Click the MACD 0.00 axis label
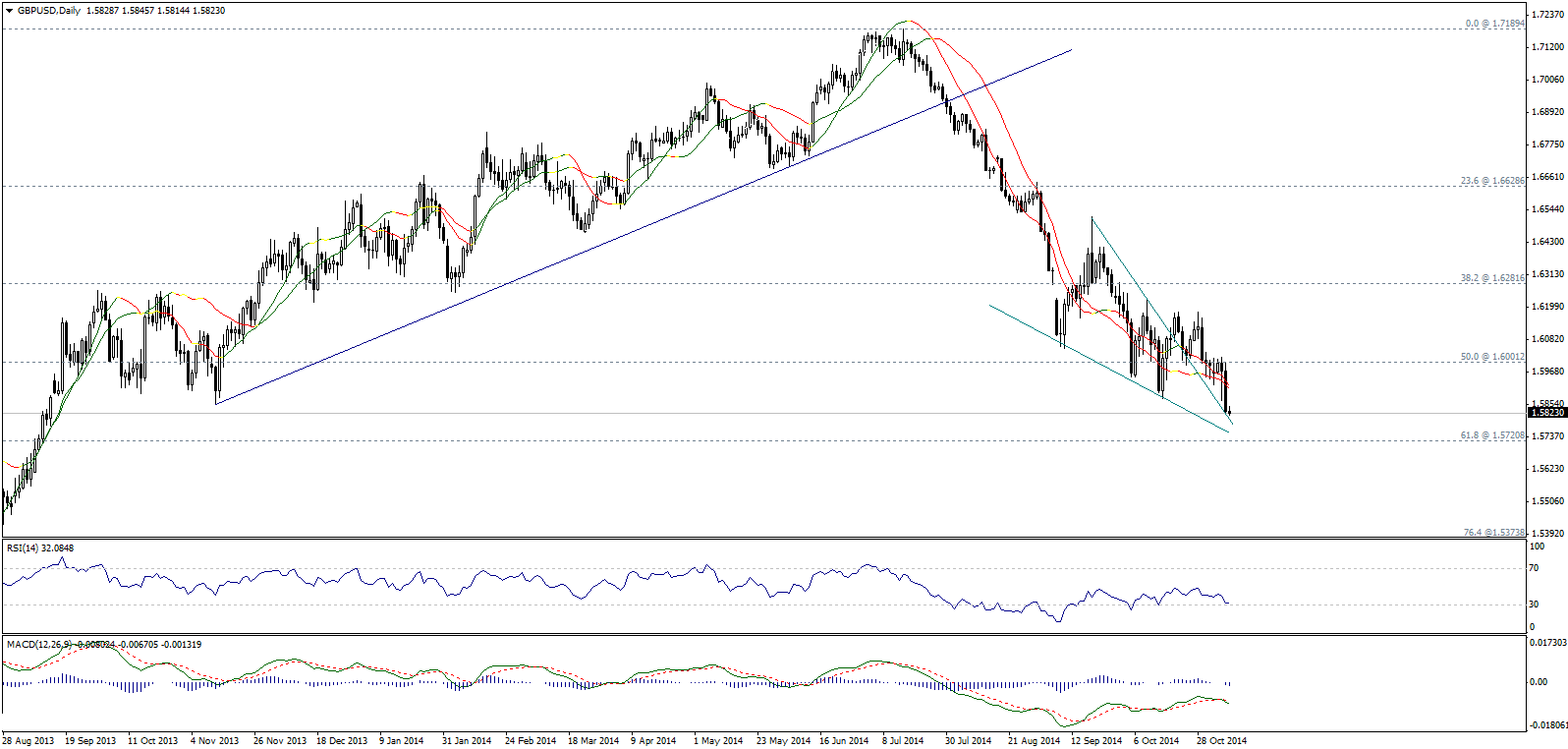 point(1539,681)
